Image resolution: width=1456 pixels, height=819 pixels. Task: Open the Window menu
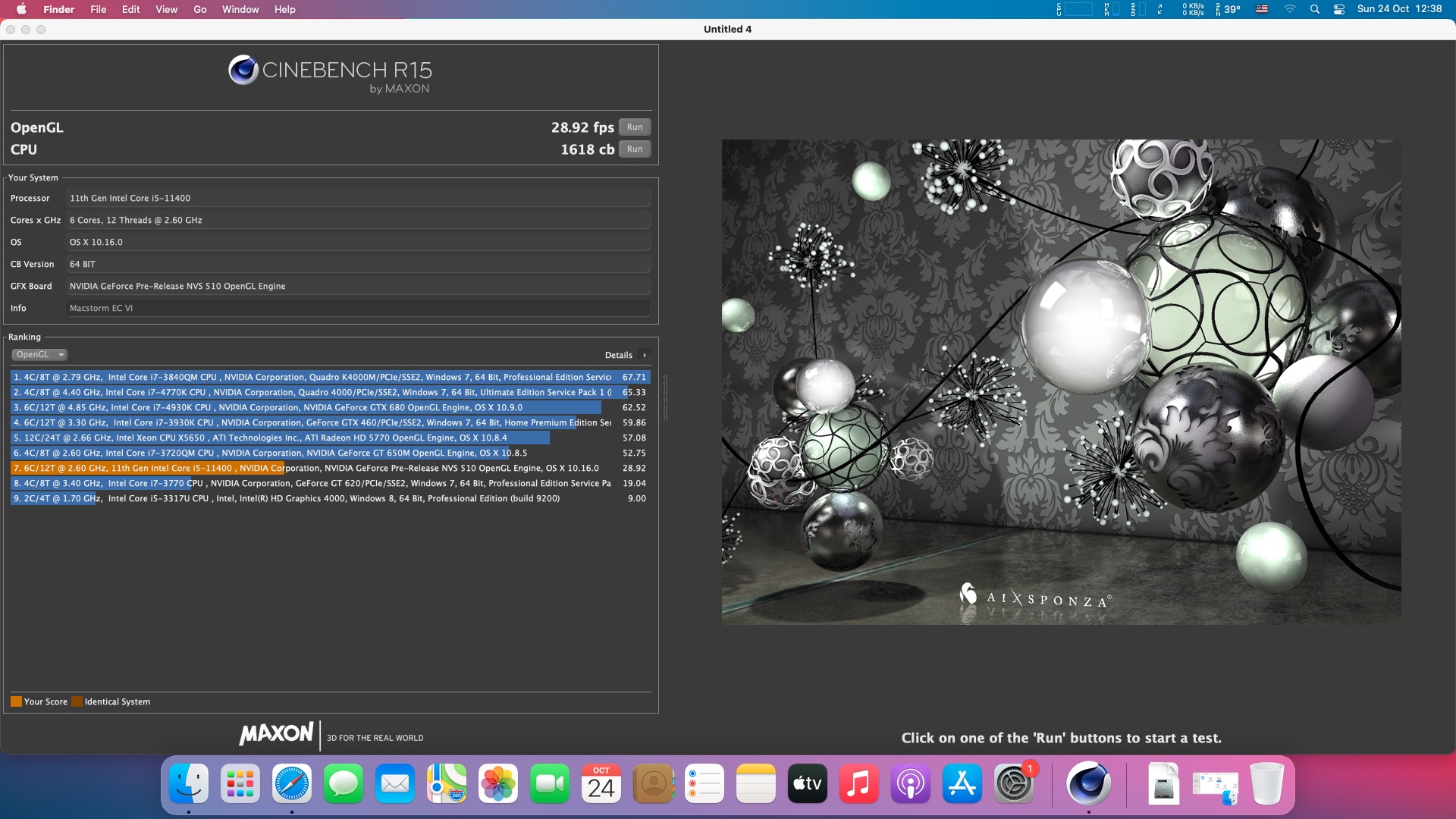click(240, 9)
